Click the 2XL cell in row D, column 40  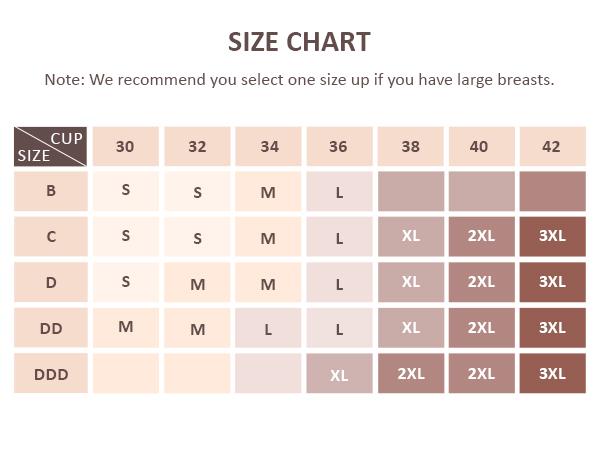(481, 283)
